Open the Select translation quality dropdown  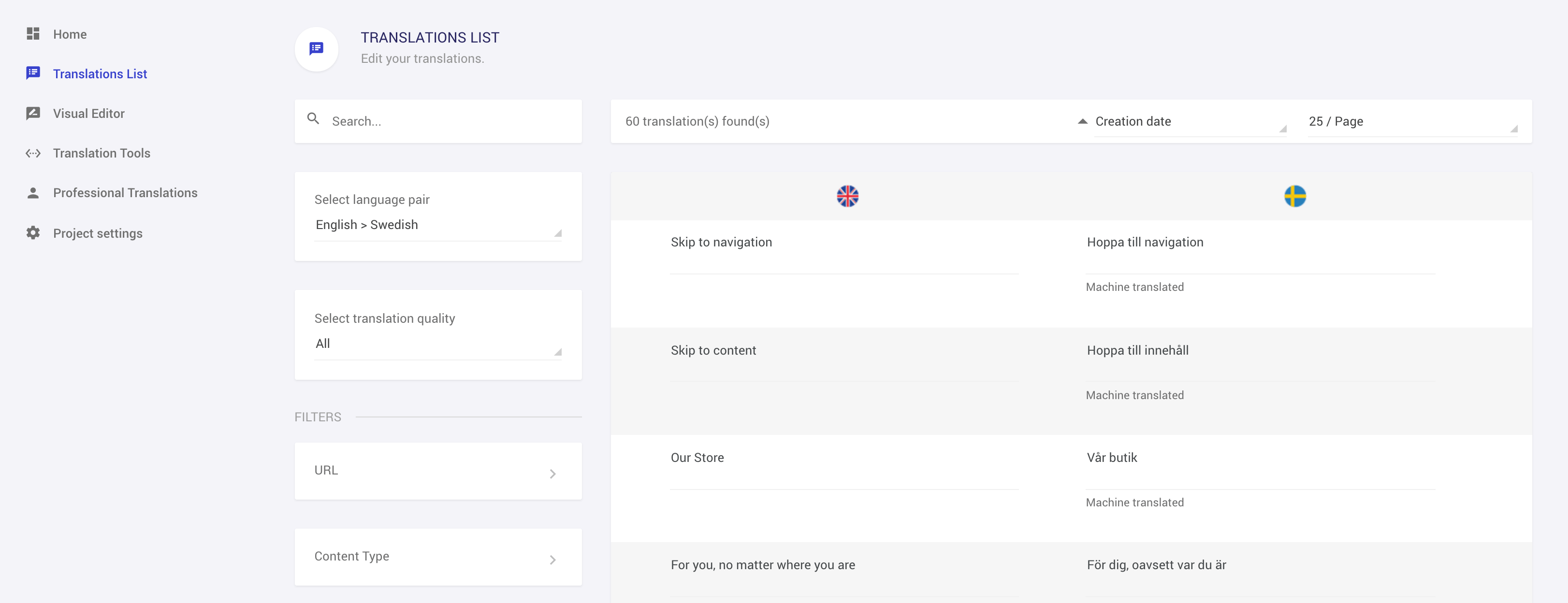coord(437,344)
